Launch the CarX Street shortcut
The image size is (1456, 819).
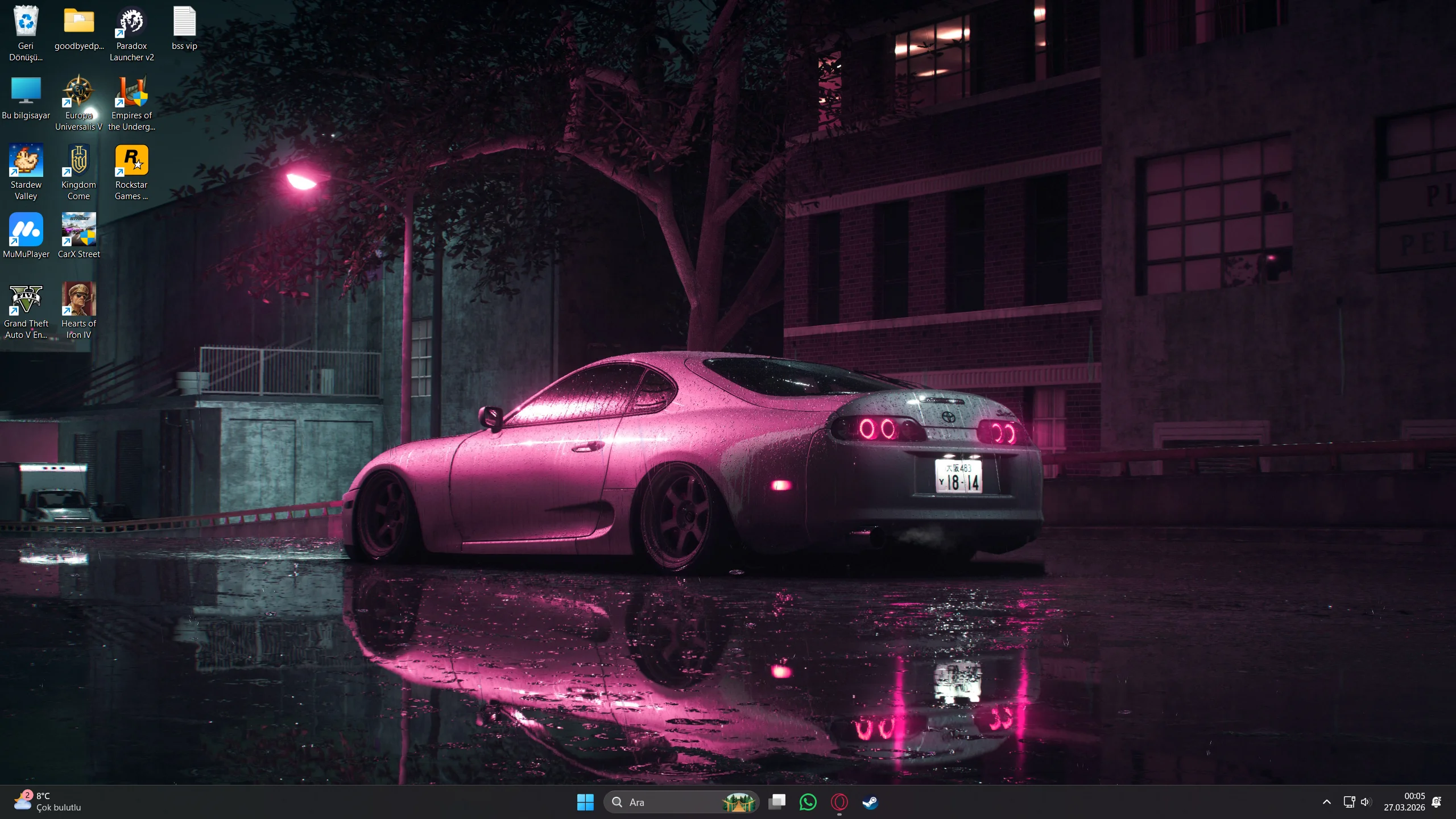(x=78, y=230)
